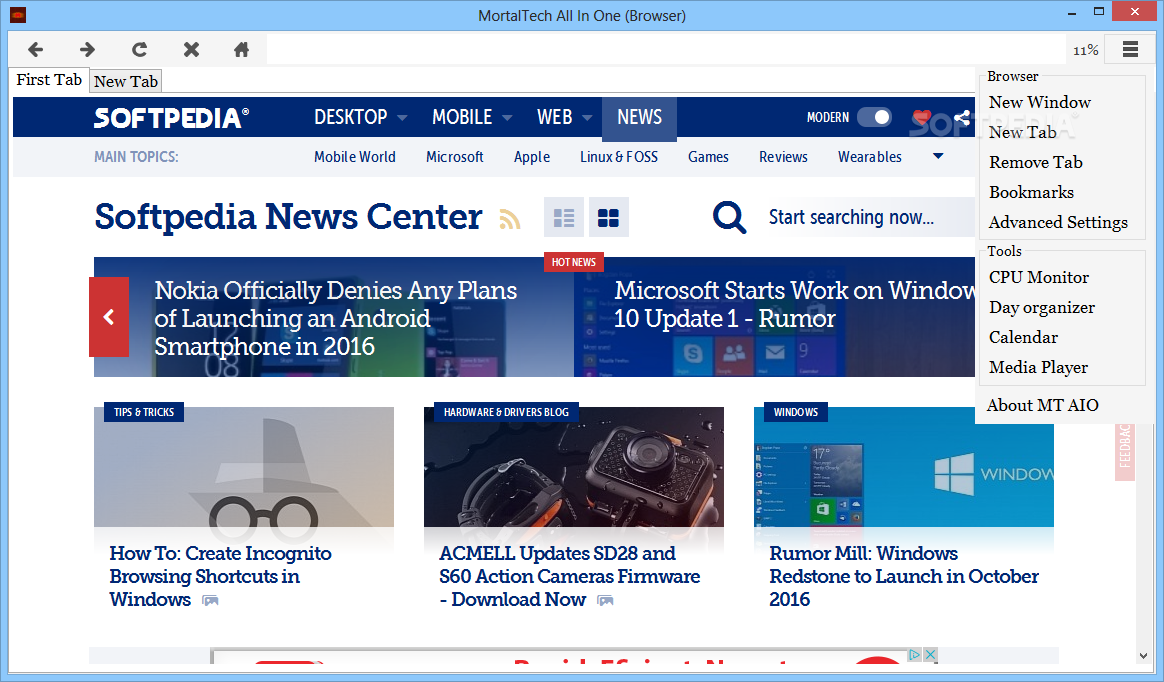Click the TIPS & TRICKS tag

pos(144,412)
